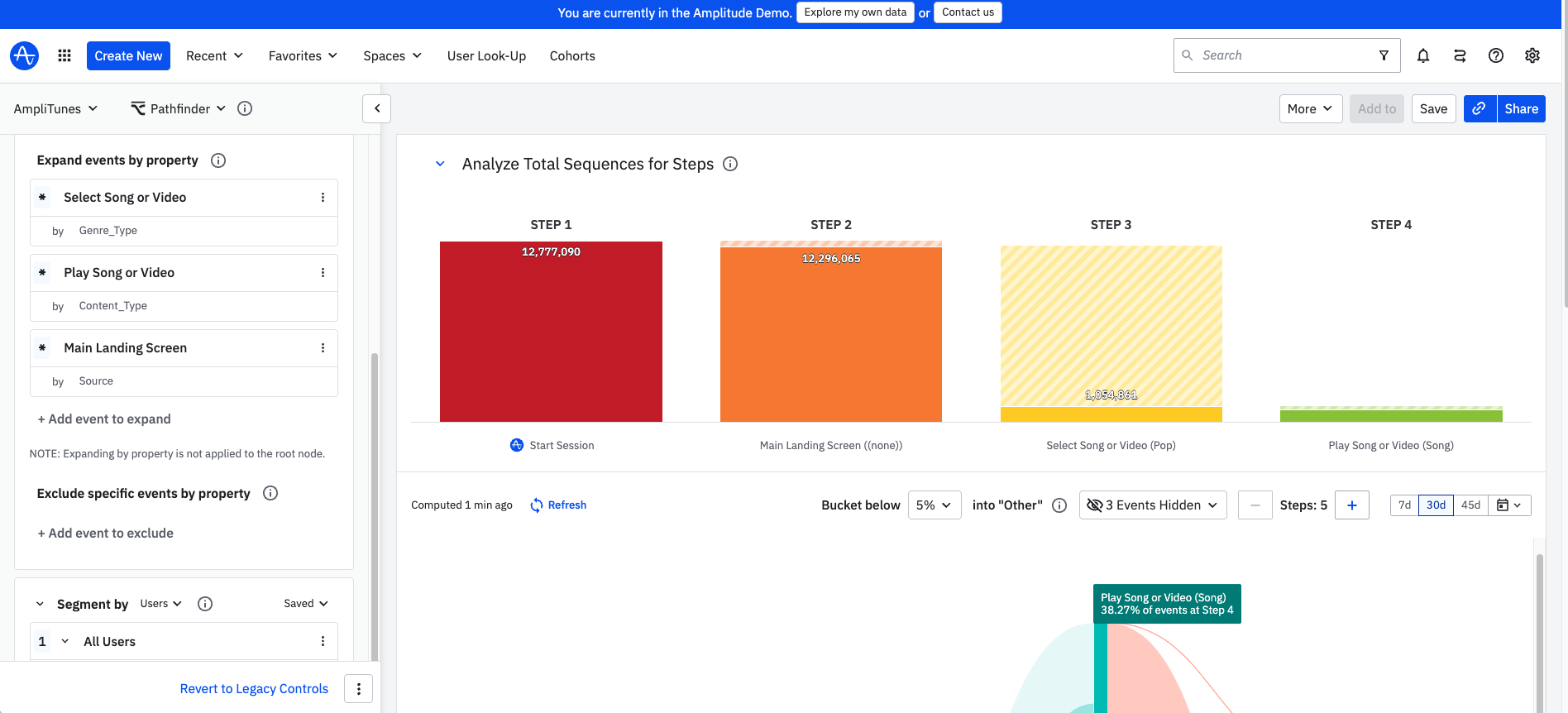
Task: Go to Cohorts
Action: pos(572,55)
